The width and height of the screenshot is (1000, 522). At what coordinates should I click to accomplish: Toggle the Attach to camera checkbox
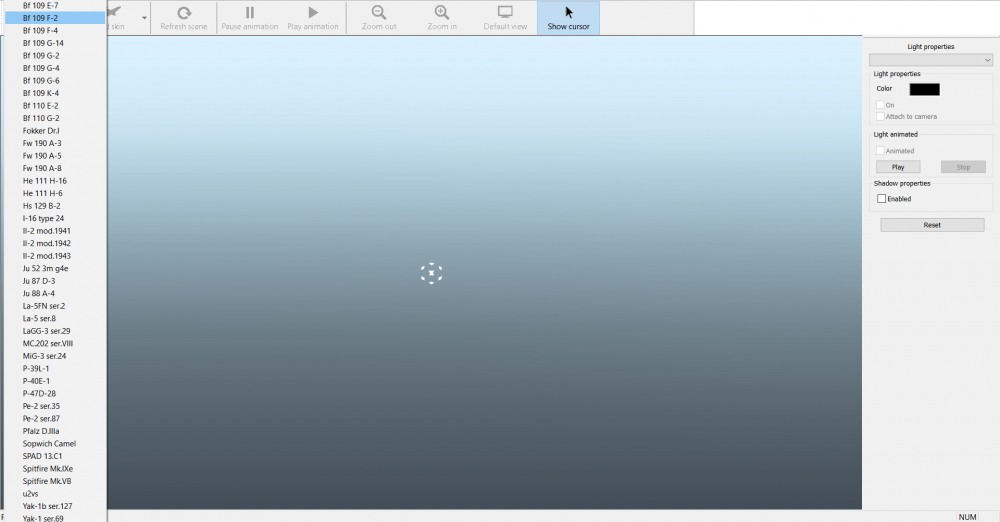[880, 117]
